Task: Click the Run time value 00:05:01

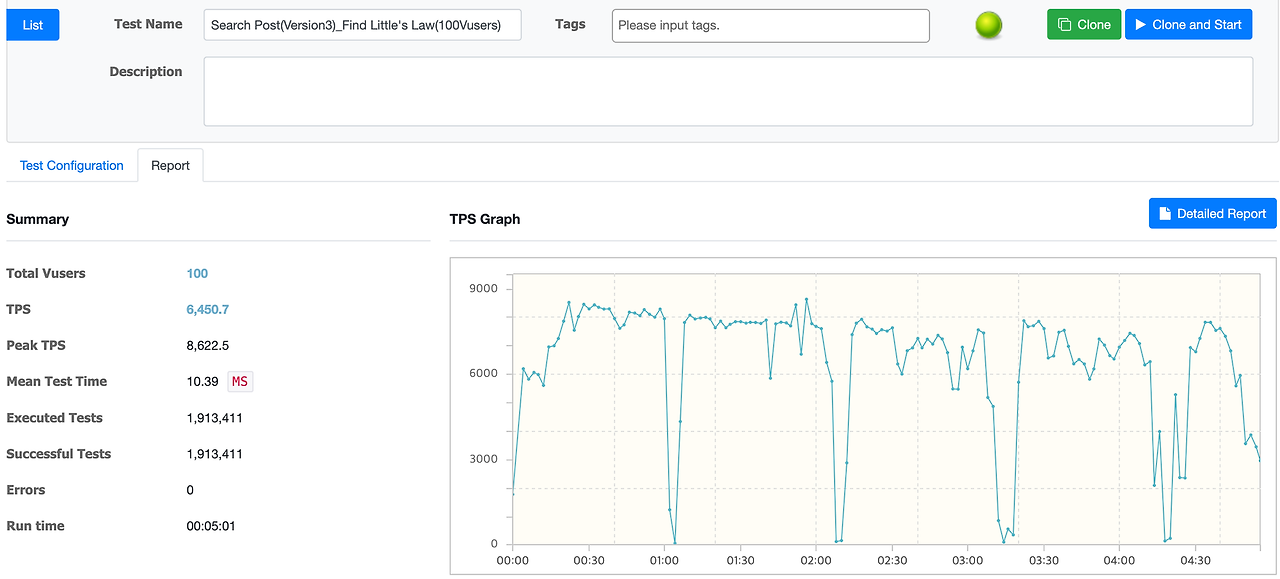Action: [x=211, y=526]
